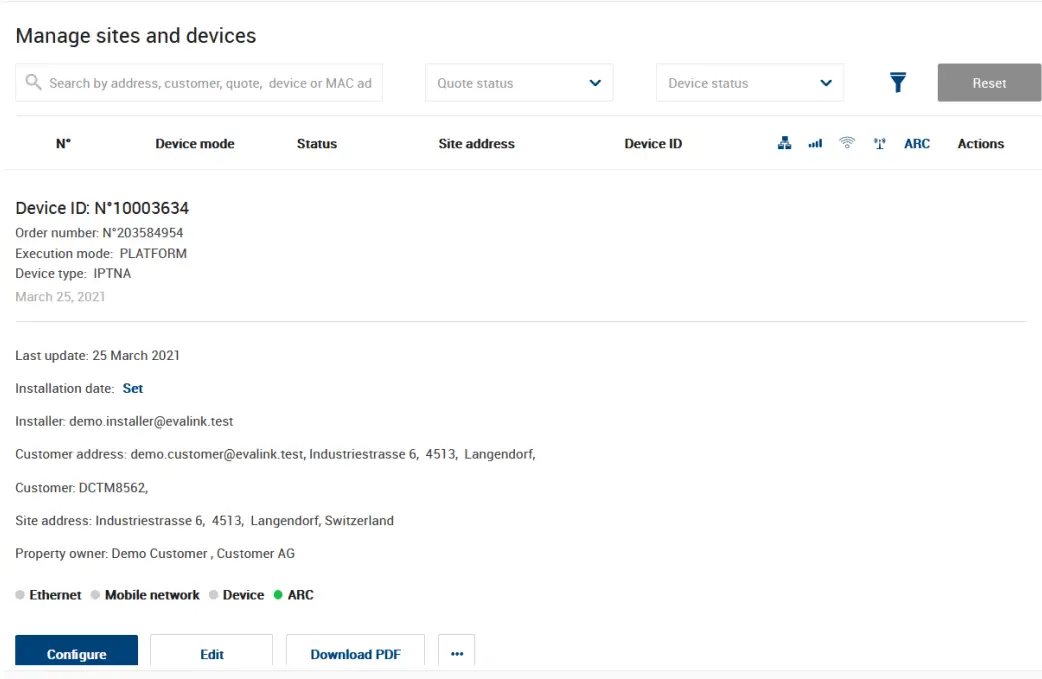Screen dimensions: 1042x679
Task: Click the Device status gray dot indicator
Action: [211, 594]
